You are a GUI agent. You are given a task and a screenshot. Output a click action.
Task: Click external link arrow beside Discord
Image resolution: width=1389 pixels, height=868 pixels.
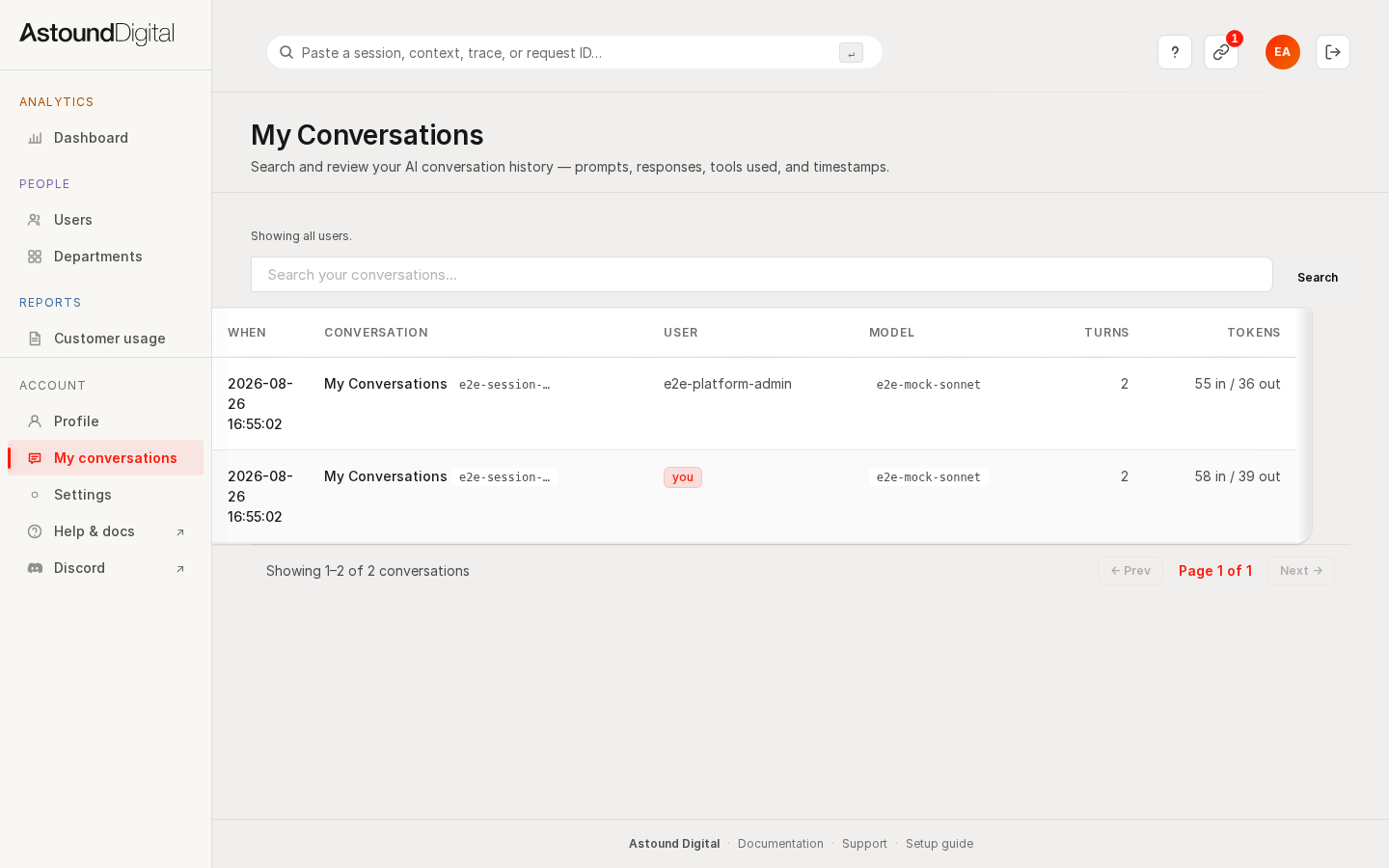point(179,569)
